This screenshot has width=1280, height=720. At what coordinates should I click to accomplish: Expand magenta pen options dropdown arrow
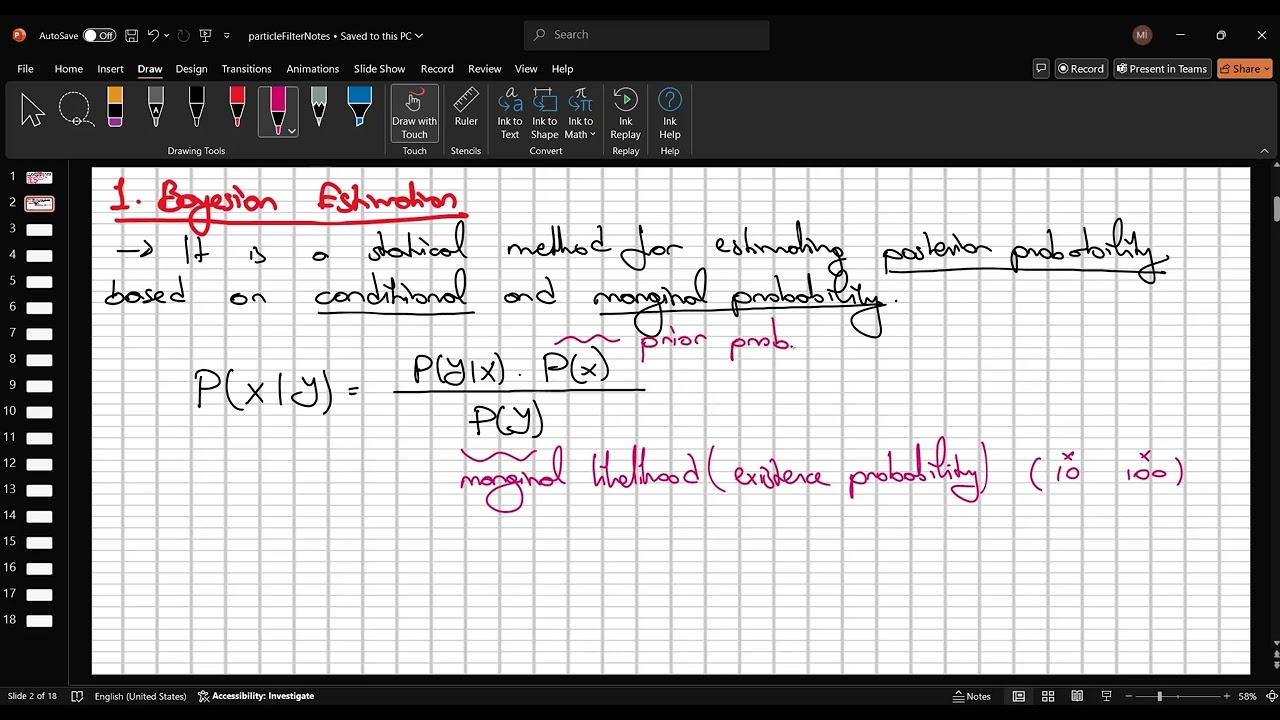[x=291, y=131]
